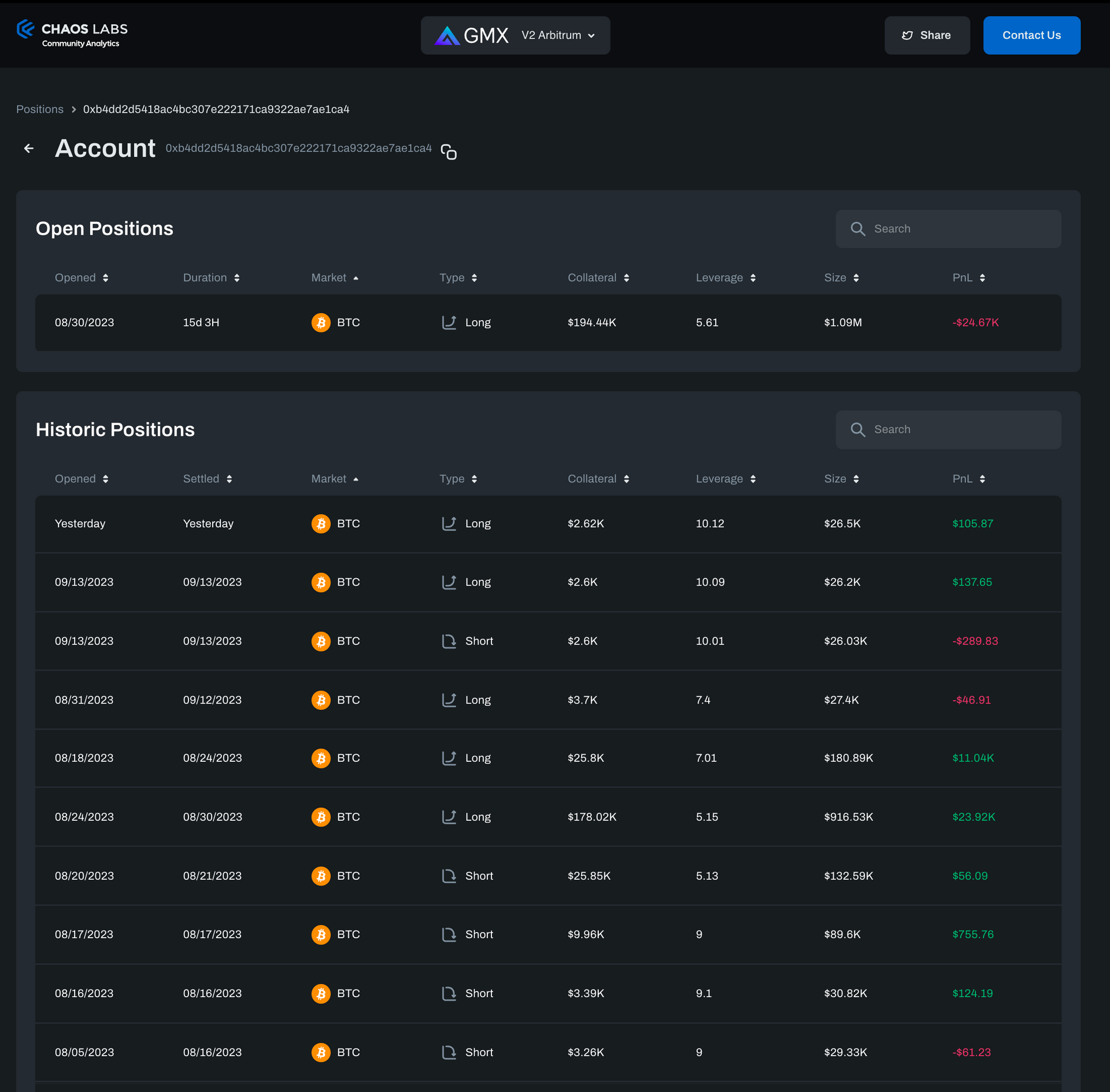1110x1092 pixels.
Task: Click the Long type icon on the $23.92K row
Action: [x=449, y=817]
